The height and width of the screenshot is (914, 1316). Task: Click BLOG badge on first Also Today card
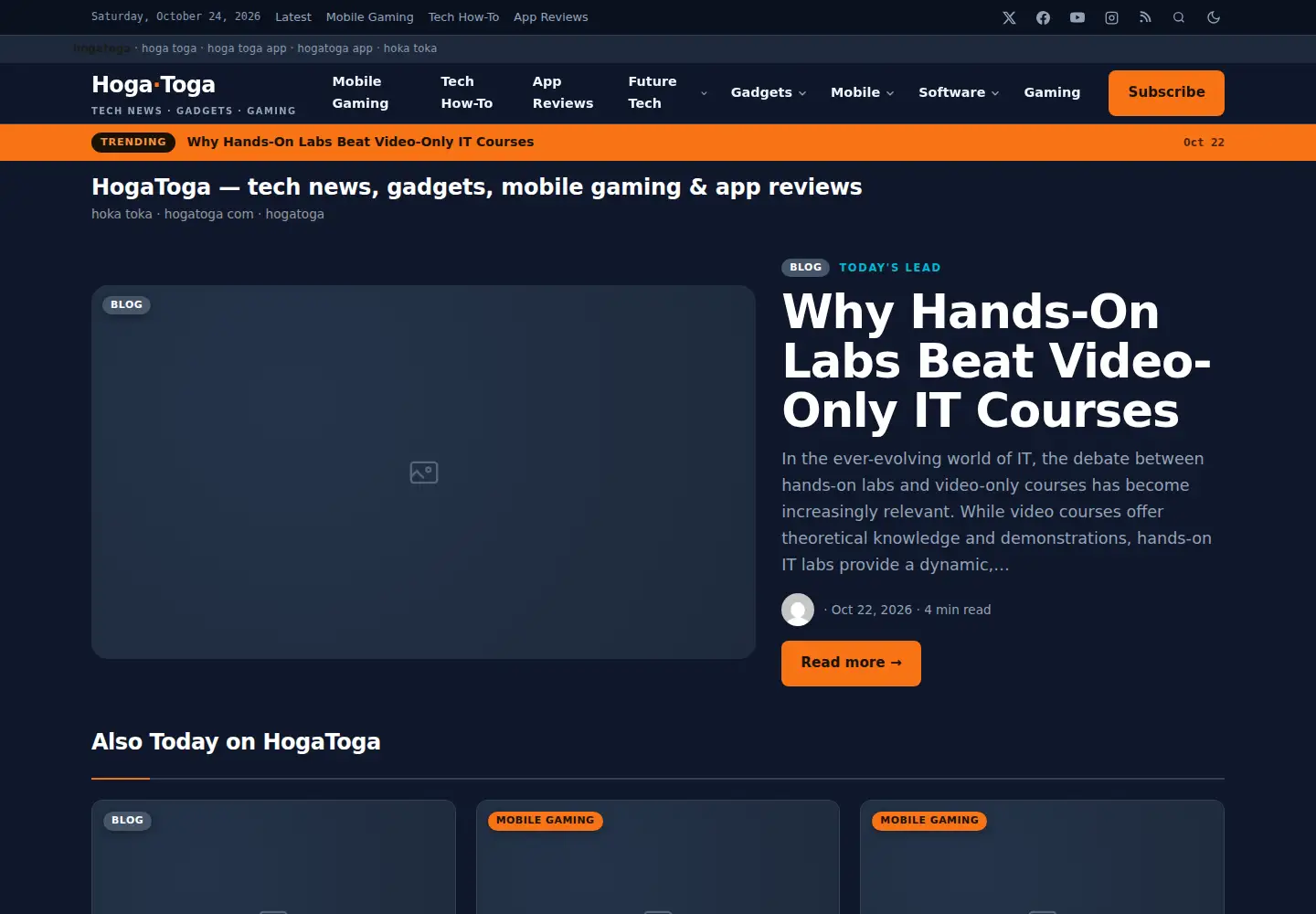127,821
